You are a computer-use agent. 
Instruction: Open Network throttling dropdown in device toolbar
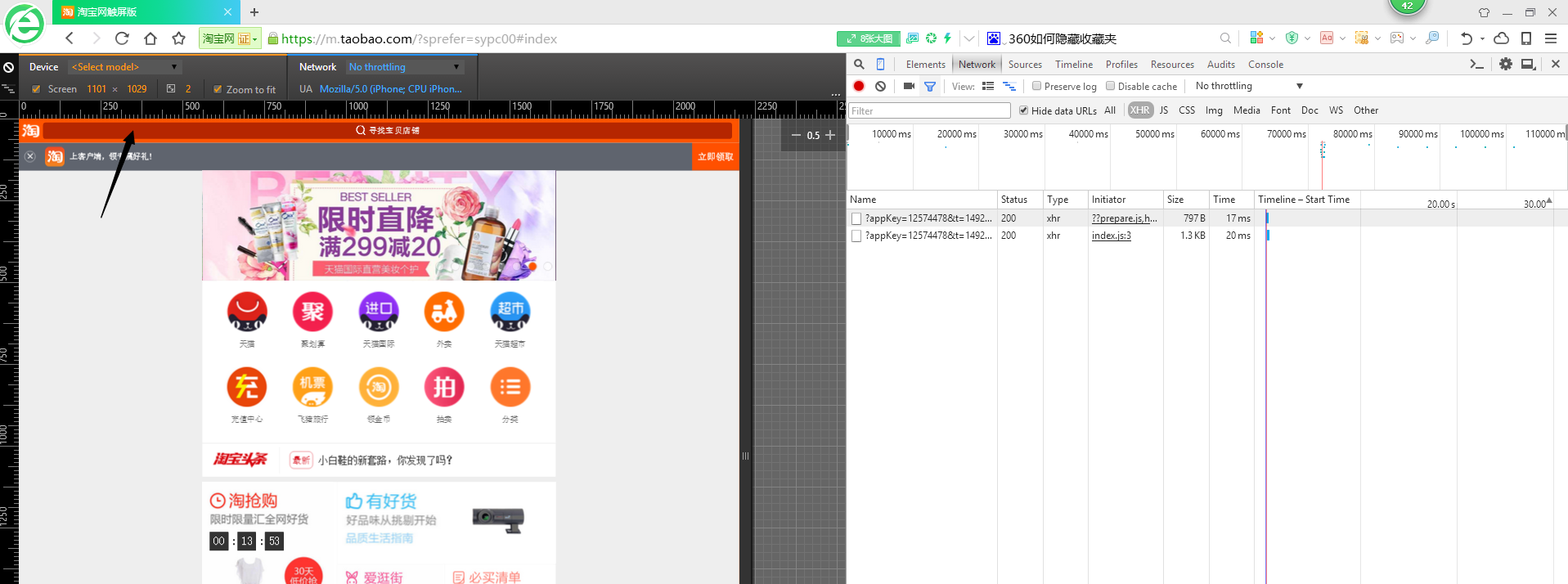[x=405, y=67]
